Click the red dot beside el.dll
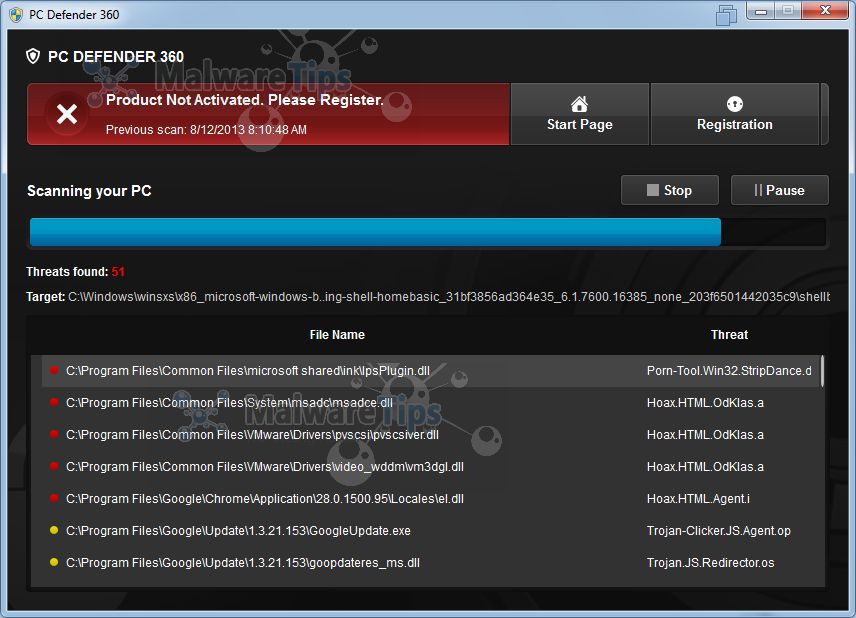 pos(54,498)
